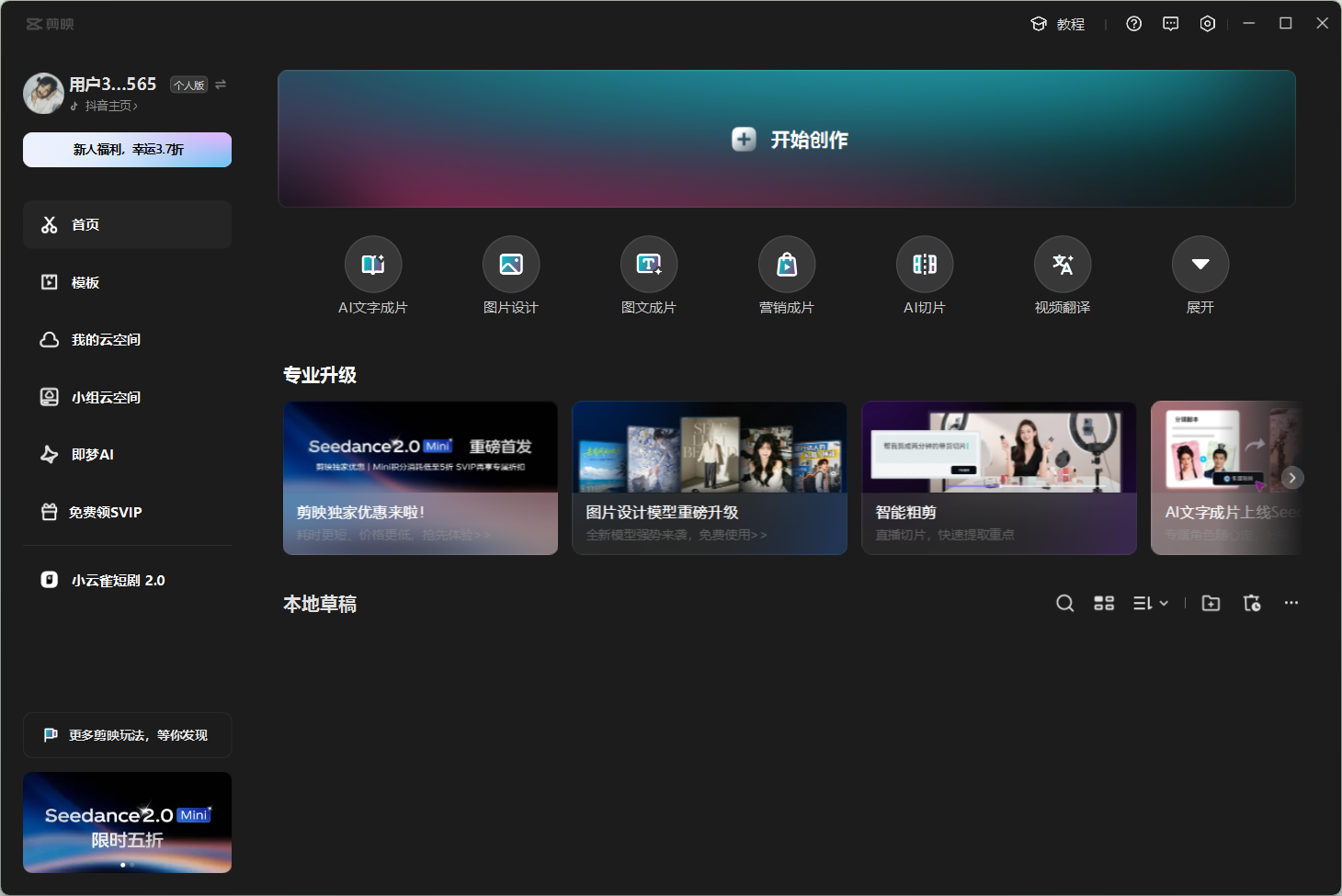This screenshot has width=1342, height=896.
Task: Open the 智能粗剪 card
Action: pos(999,478)
